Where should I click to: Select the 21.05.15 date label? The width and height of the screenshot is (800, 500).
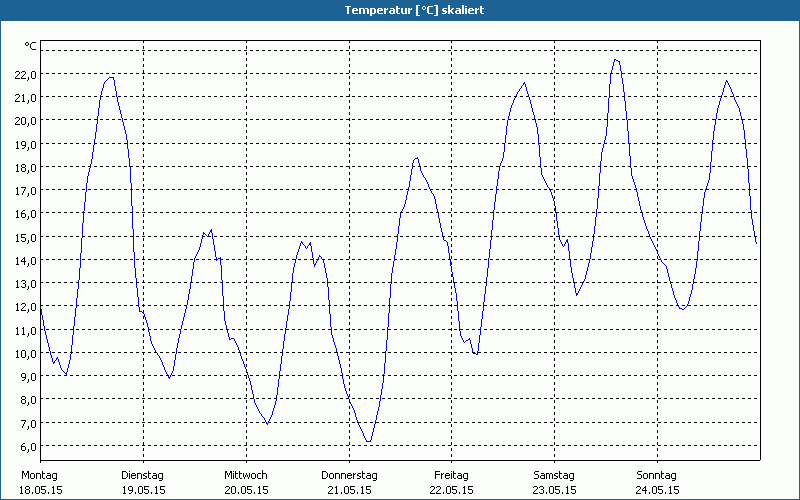coord(349,490)
